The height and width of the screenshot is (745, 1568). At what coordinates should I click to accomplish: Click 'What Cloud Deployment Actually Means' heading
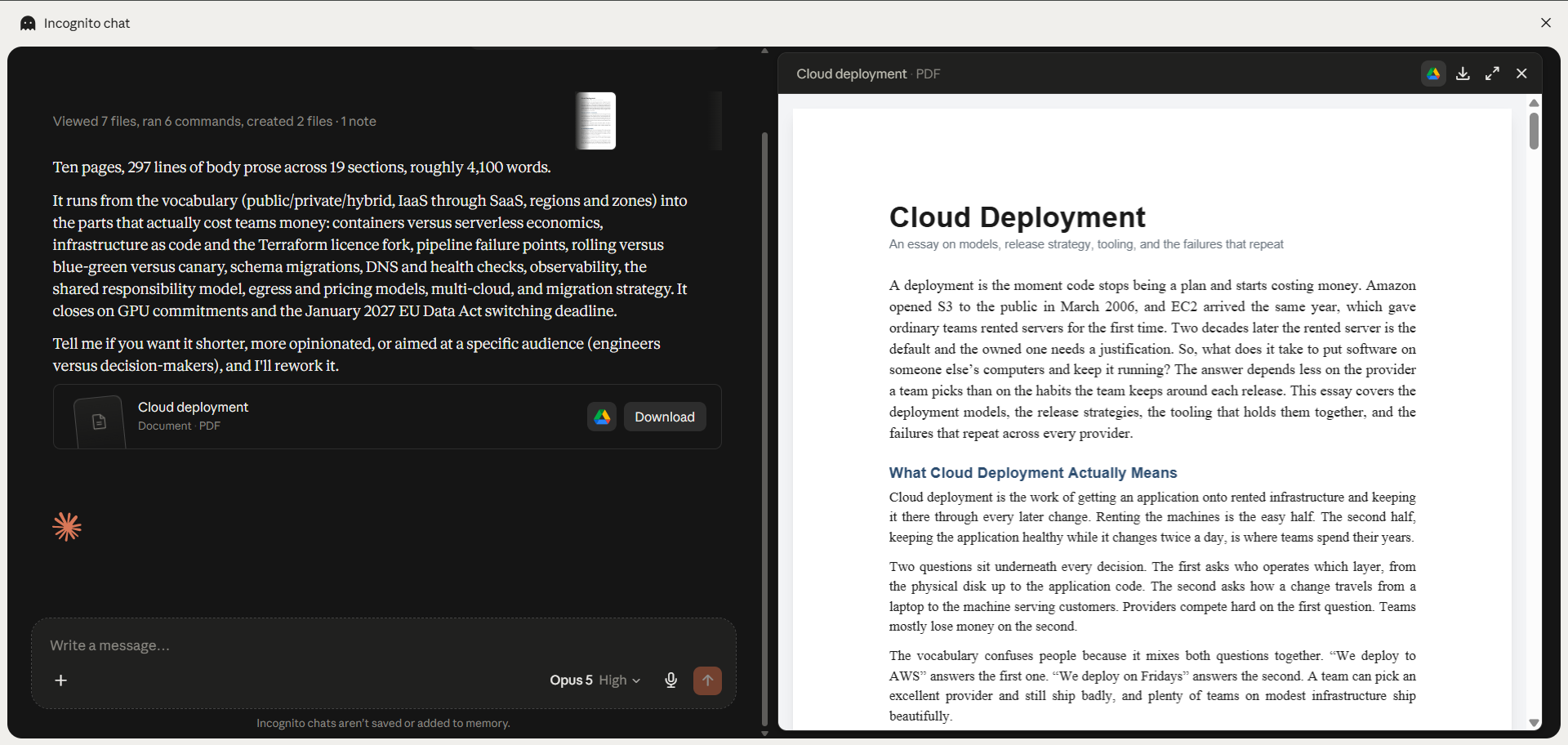point(1032,473)
